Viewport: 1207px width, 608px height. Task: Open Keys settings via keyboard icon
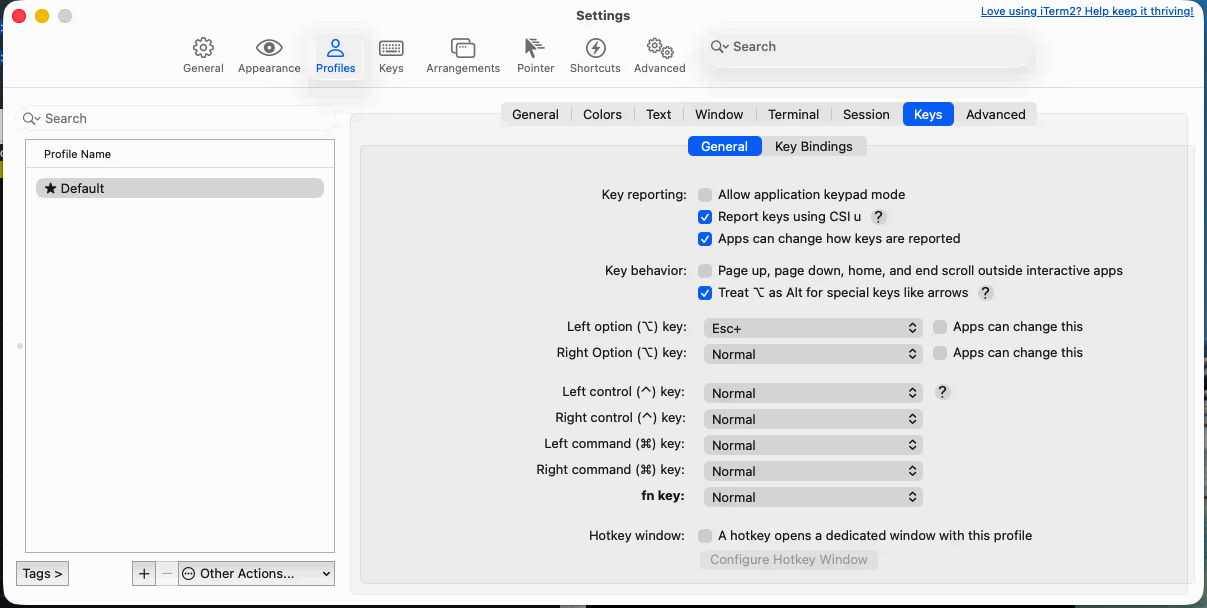pyautogui.click(x=390, y=47)
